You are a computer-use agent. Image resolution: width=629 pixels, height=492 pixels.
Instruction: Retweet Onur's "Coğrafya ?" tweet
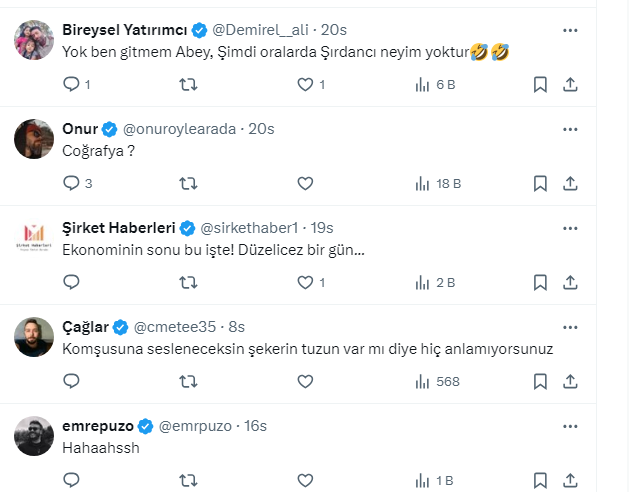[x=187, y=183]
